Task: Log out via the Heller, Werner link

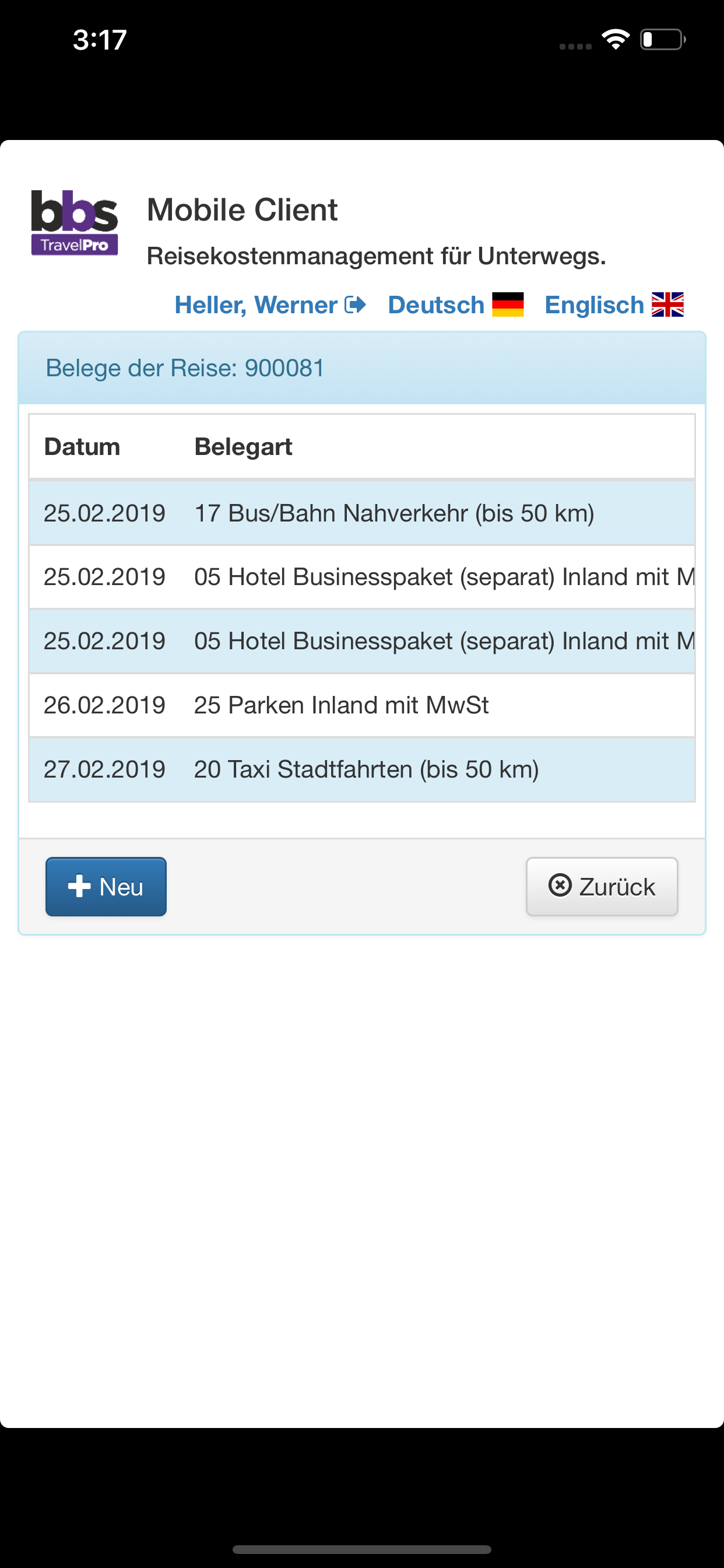Action: [x=270, y=304]
